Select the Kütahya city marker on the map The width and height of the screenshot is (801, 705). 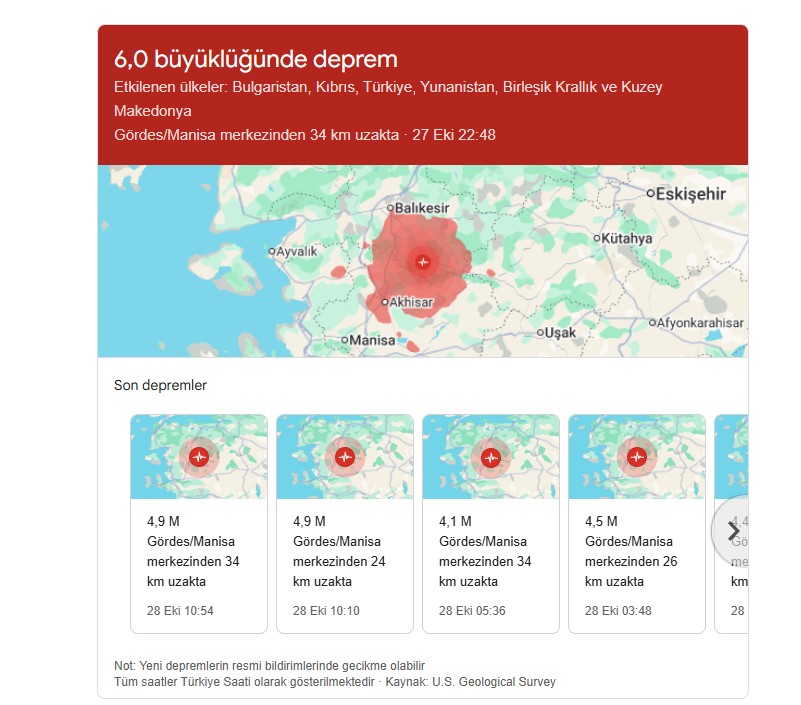597,239
